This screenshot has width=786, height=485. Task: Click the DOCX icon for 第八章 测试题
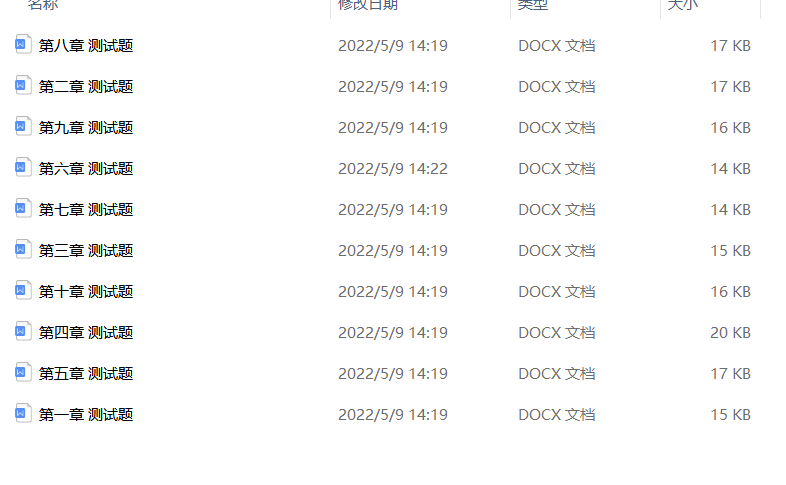point(24,44)
